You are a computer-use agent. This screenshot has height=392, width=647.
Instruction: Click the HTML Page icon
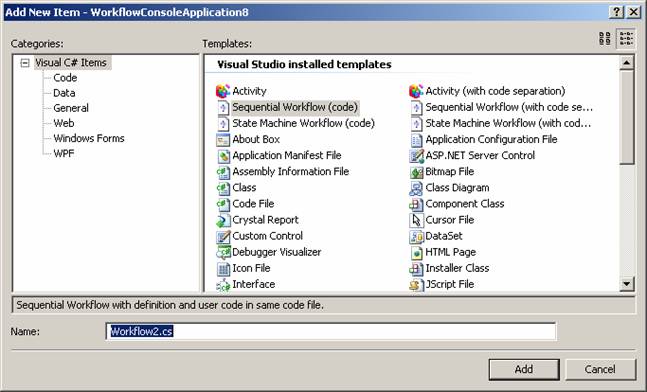(416, 252)
